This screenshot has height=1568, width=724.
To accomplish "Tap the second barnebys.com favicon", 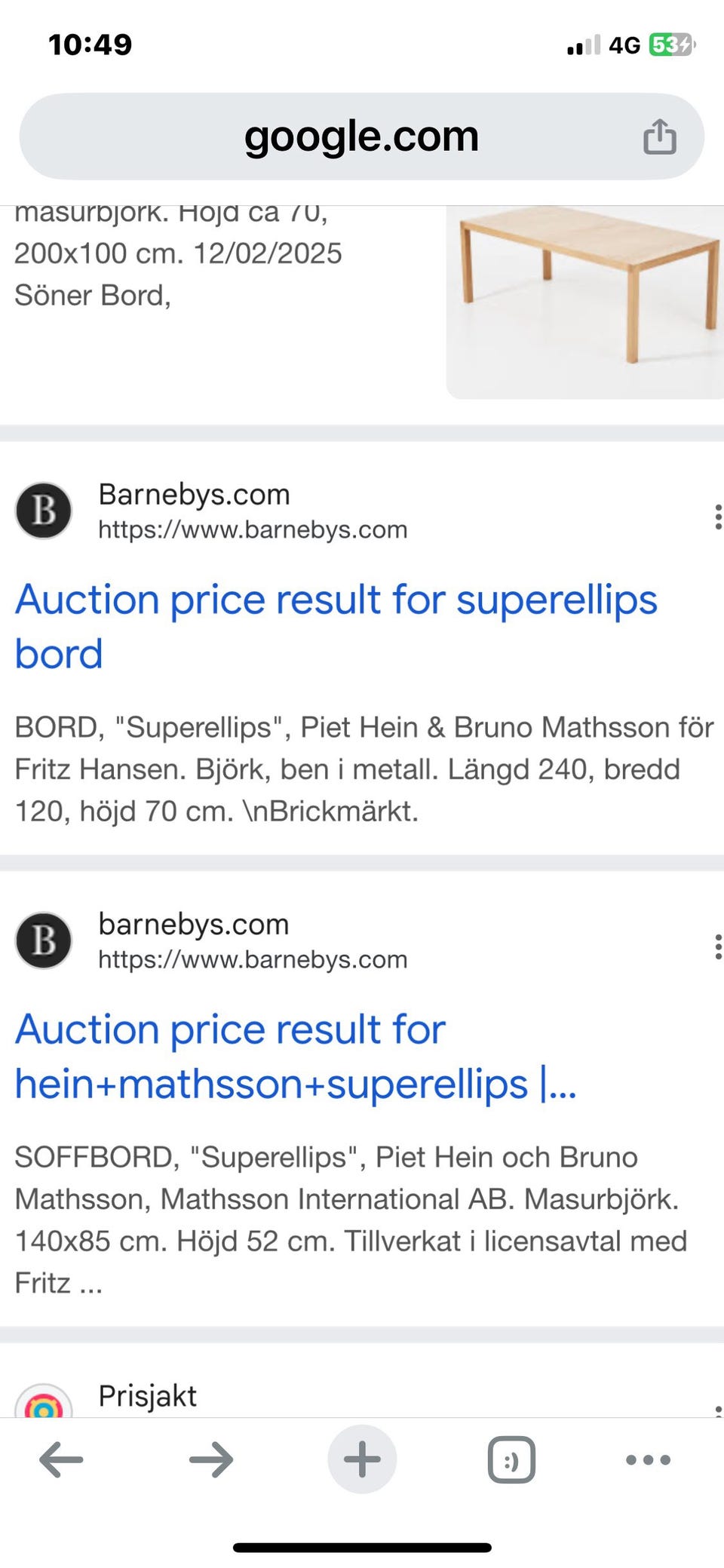I will click(x=44, y=940).
